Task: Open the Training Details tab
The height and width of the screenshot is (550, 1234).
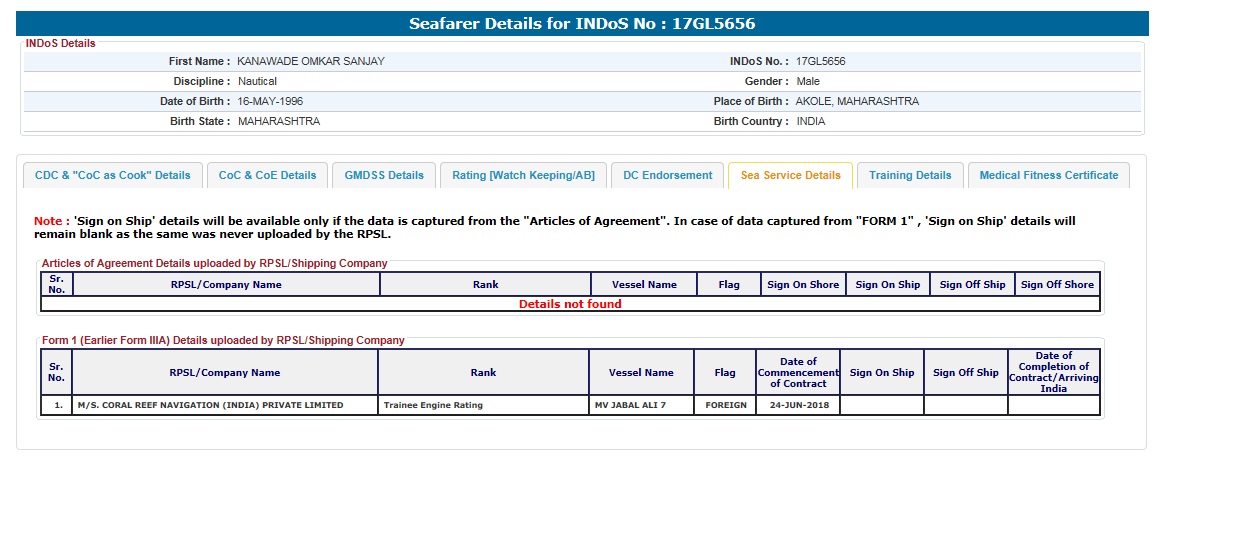Action: coord(910,175)
